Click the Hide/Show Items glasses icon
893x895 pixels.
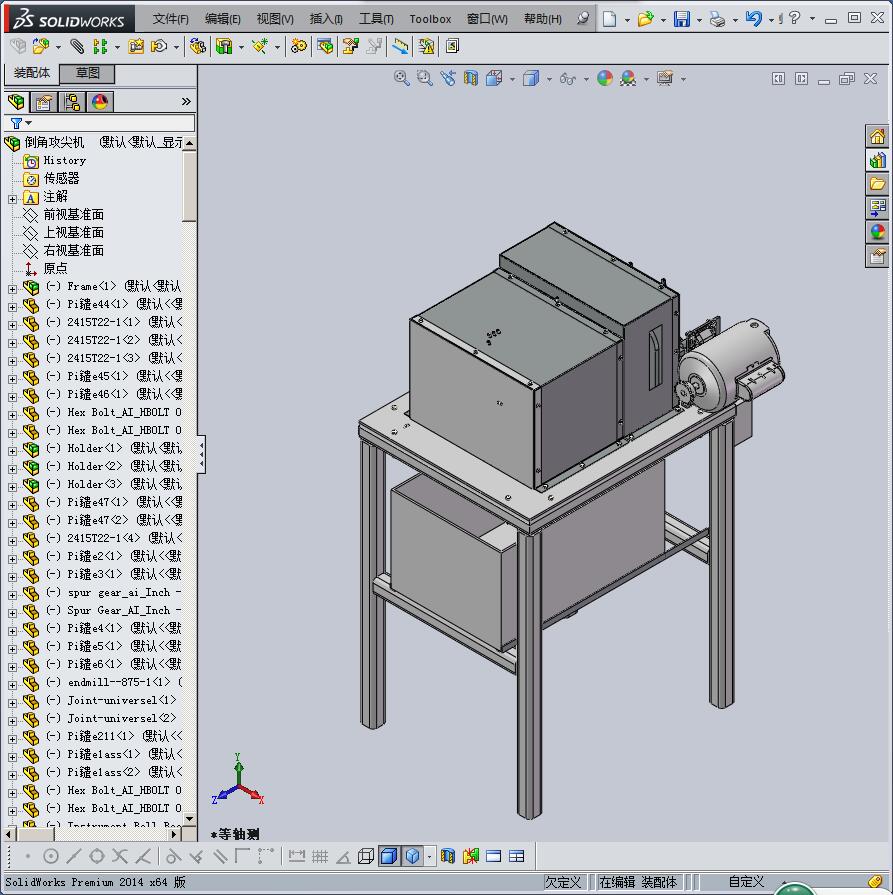(568, 78)
